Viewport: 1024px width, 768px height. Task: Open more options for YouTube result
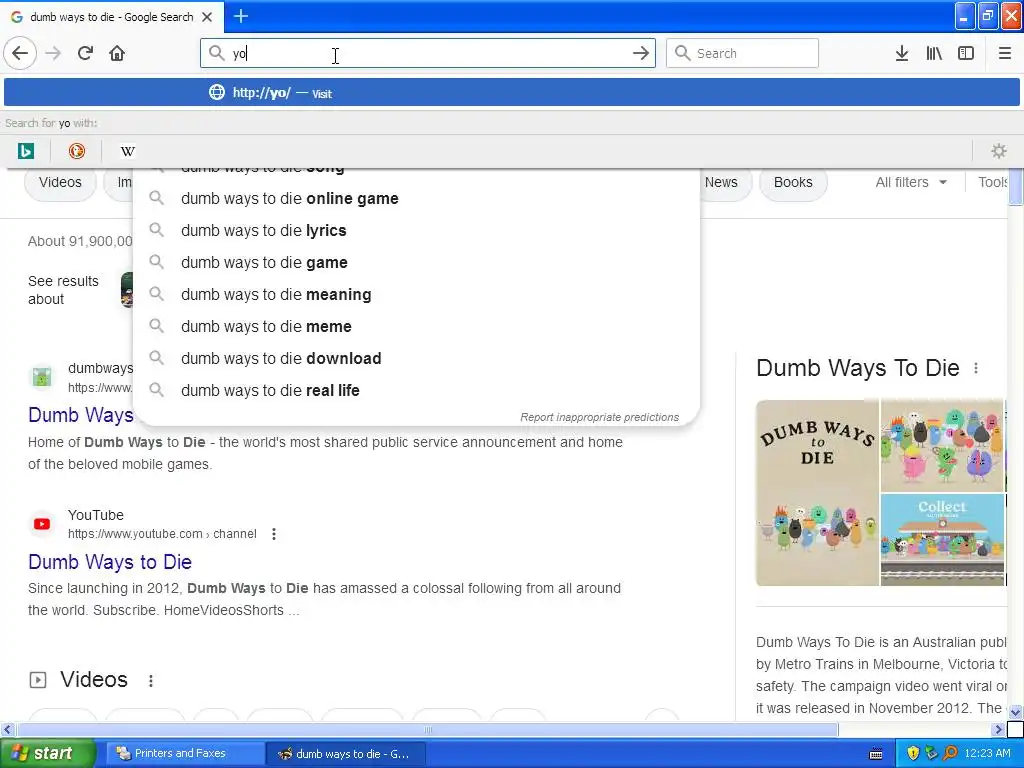click(x=274, y=534)
